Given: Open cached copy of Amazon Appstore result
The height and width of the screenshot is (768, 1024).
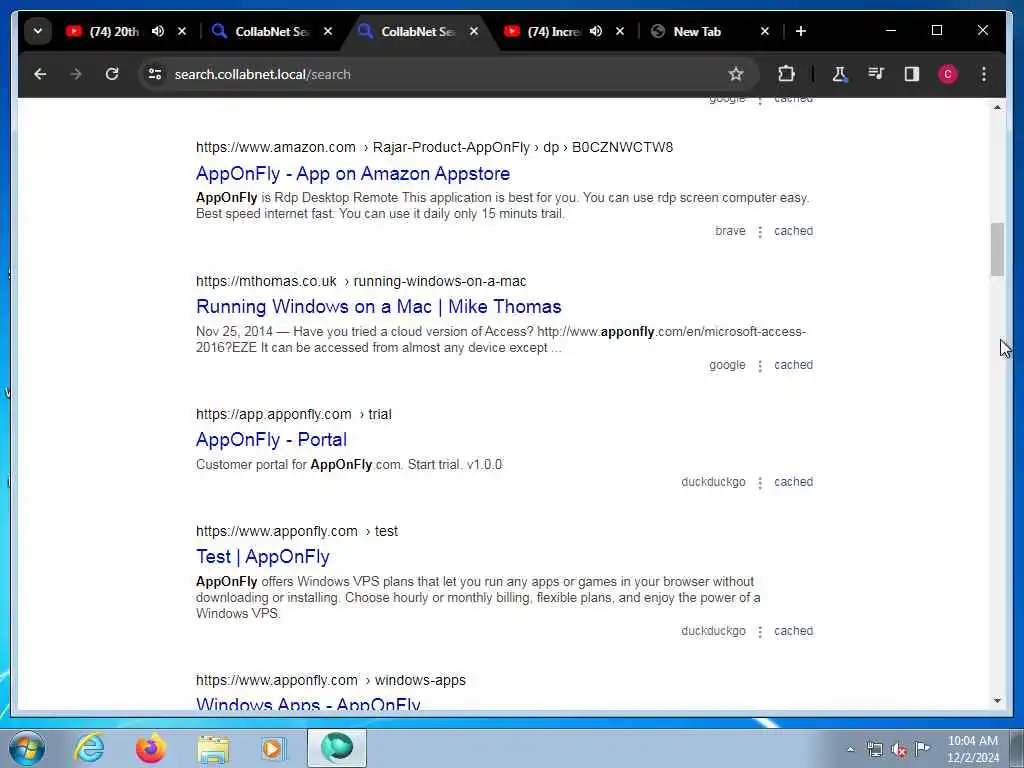Looking at the screenshot, I should [793, 231].
